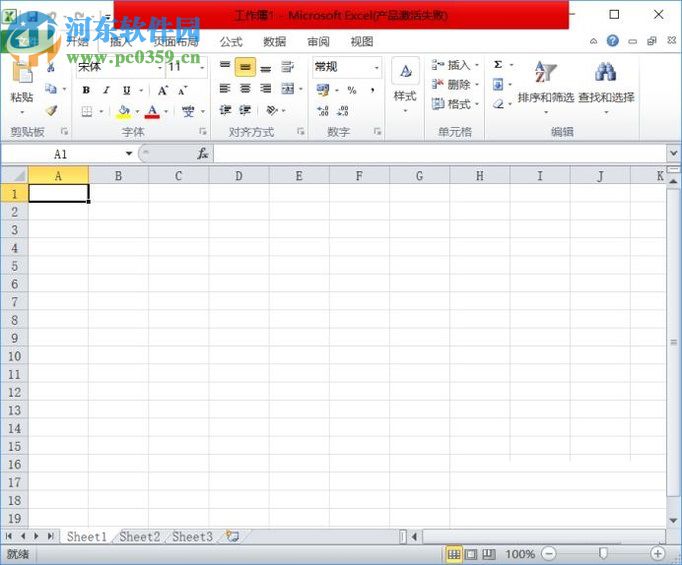
Task: Expand the Name Box dropdown arrow
Action: (x=129, y=154)
